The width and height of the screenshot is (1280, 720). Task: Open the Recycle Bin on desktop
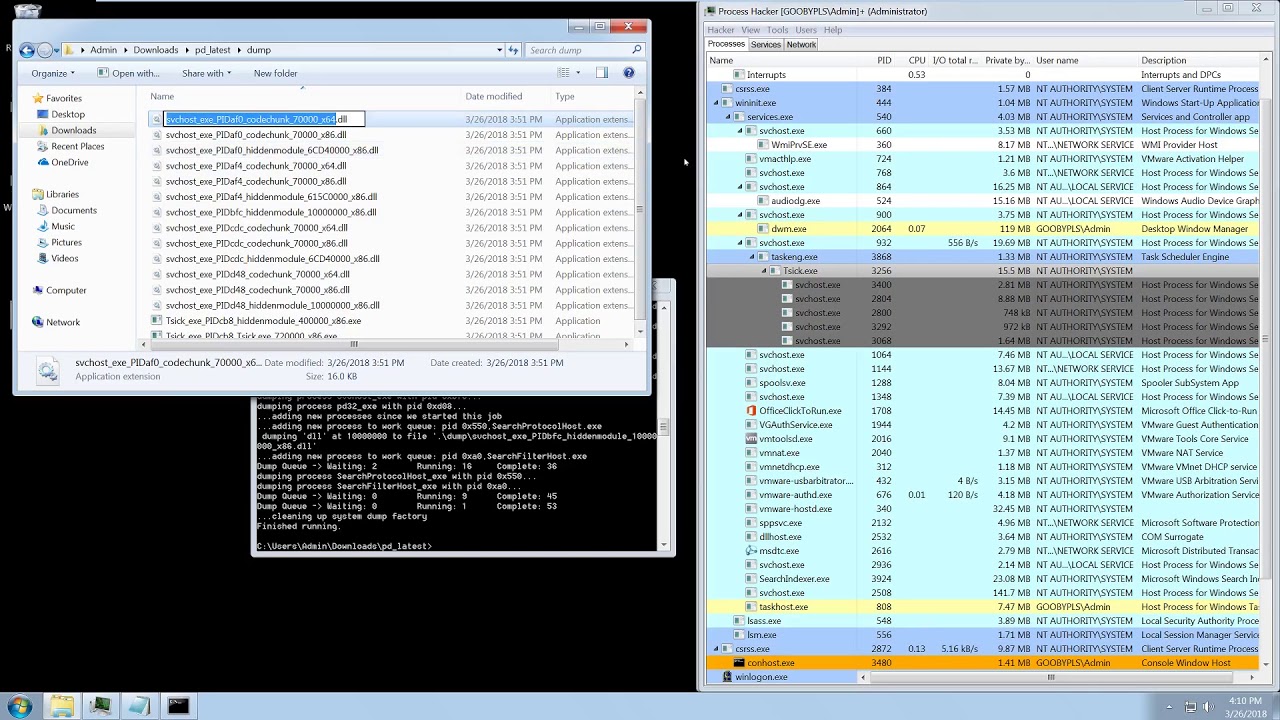(x=29, y=10)
